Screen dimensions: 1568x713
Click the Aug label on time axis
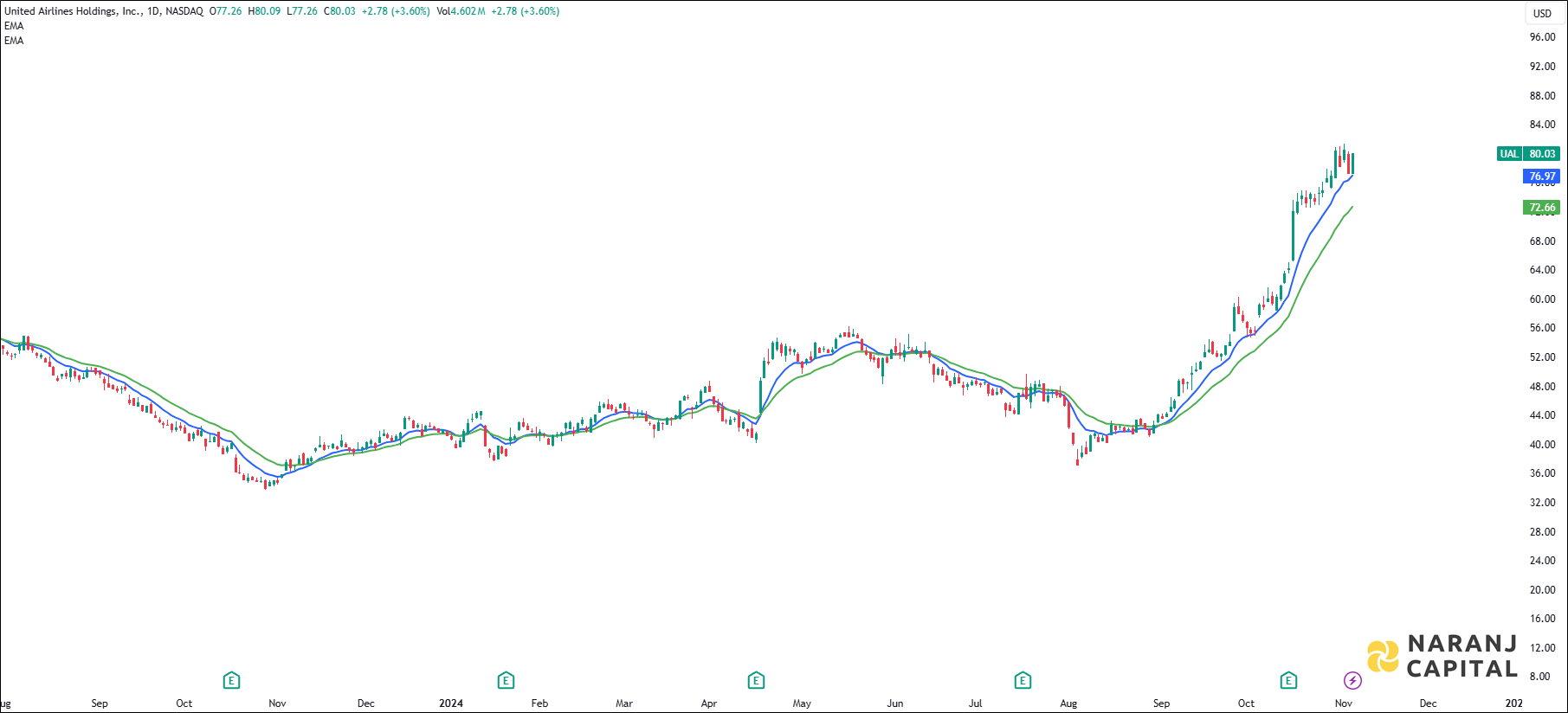click(1068, 703)
